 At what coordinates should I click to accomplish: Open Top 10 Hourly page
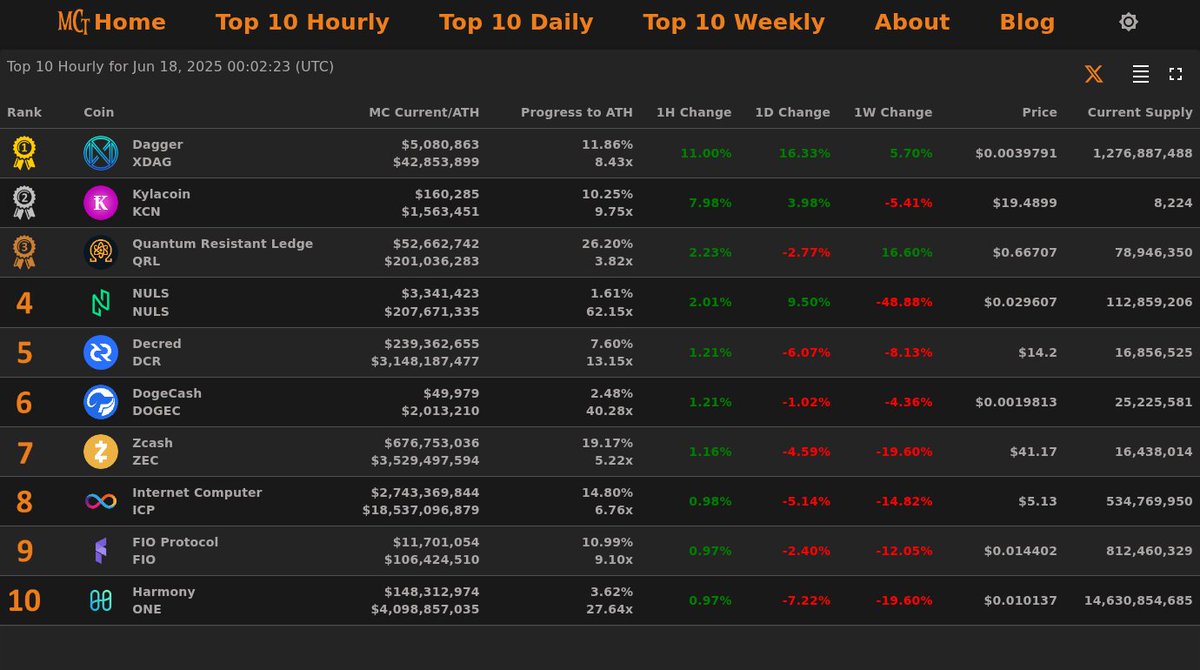coord(302,22)
